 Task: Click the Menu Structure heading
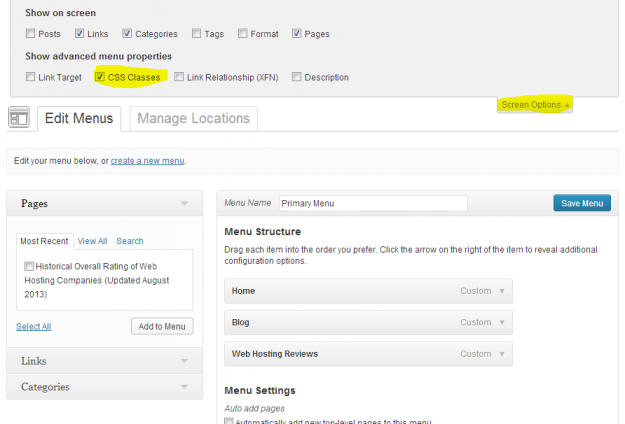[263, 232]
